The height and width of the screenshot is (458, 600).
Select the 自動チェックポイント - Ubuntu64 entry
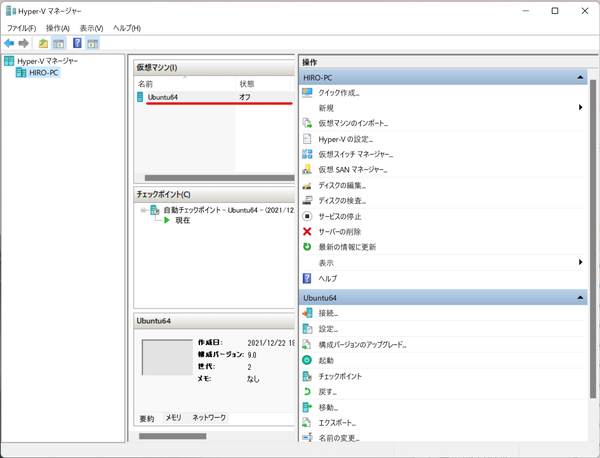tap(229, 210)
